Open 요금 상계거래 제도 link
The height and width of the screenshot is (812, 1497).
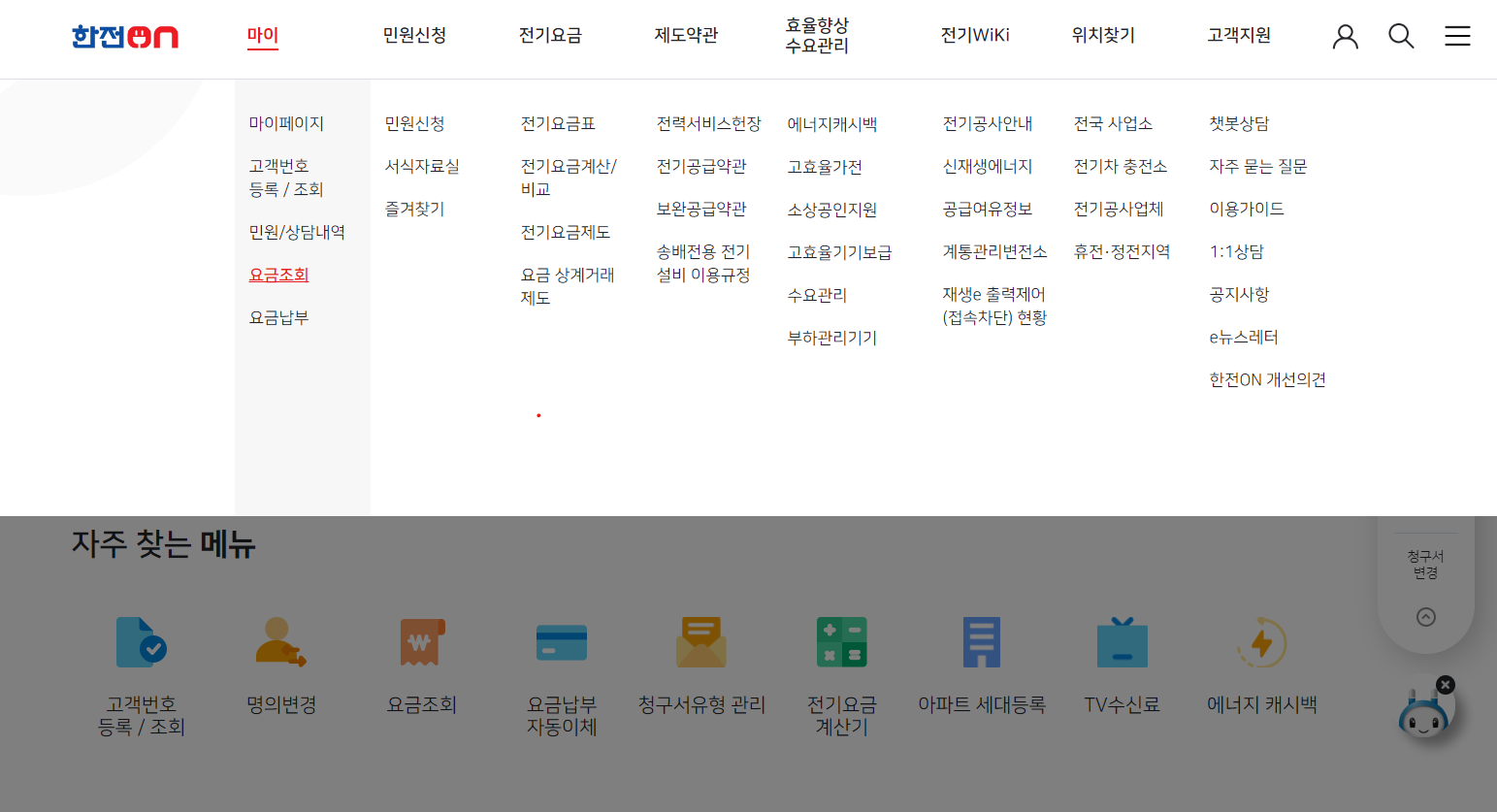pyautogui.click(x=568, y=287)
